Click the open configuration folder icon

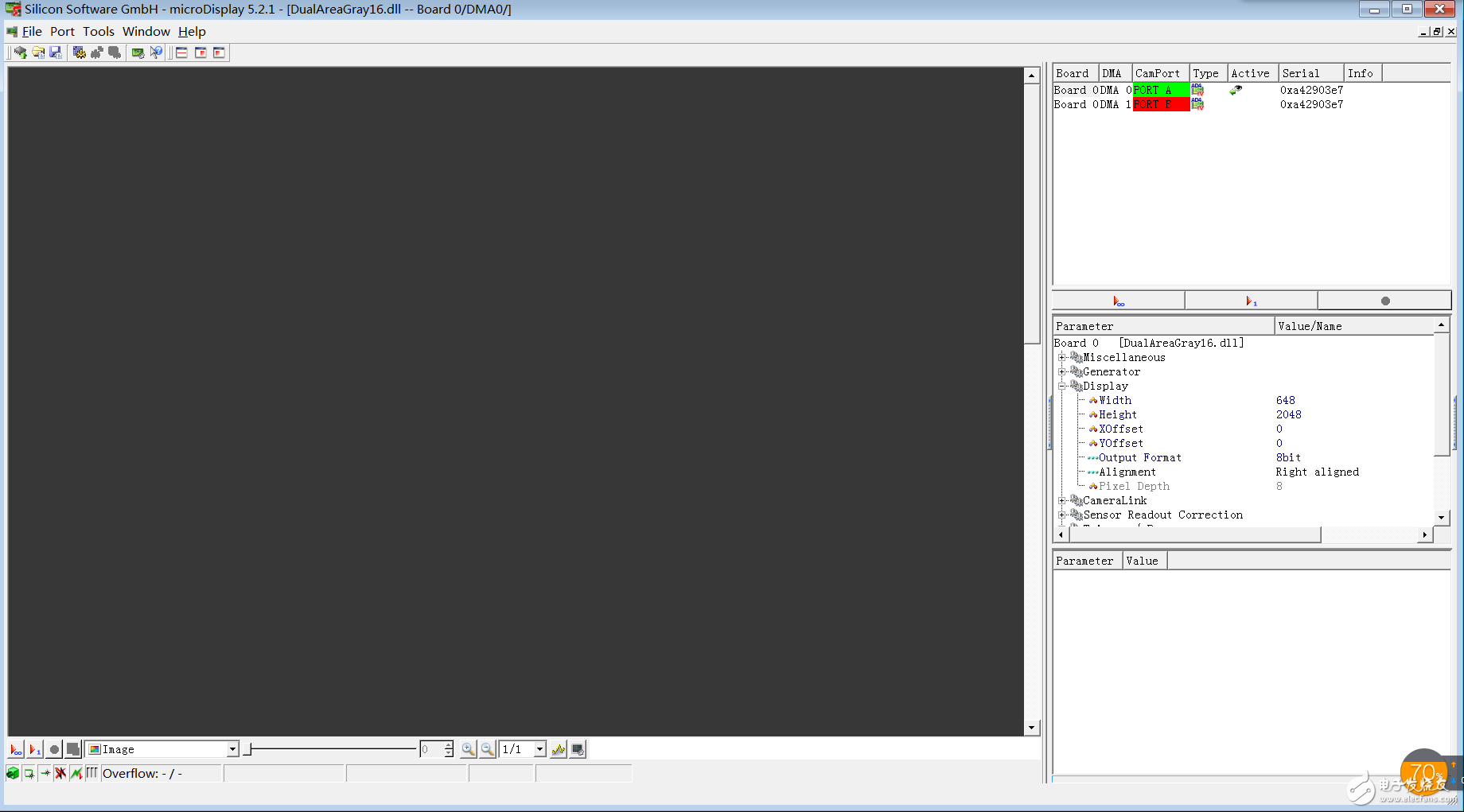[38, 52]
